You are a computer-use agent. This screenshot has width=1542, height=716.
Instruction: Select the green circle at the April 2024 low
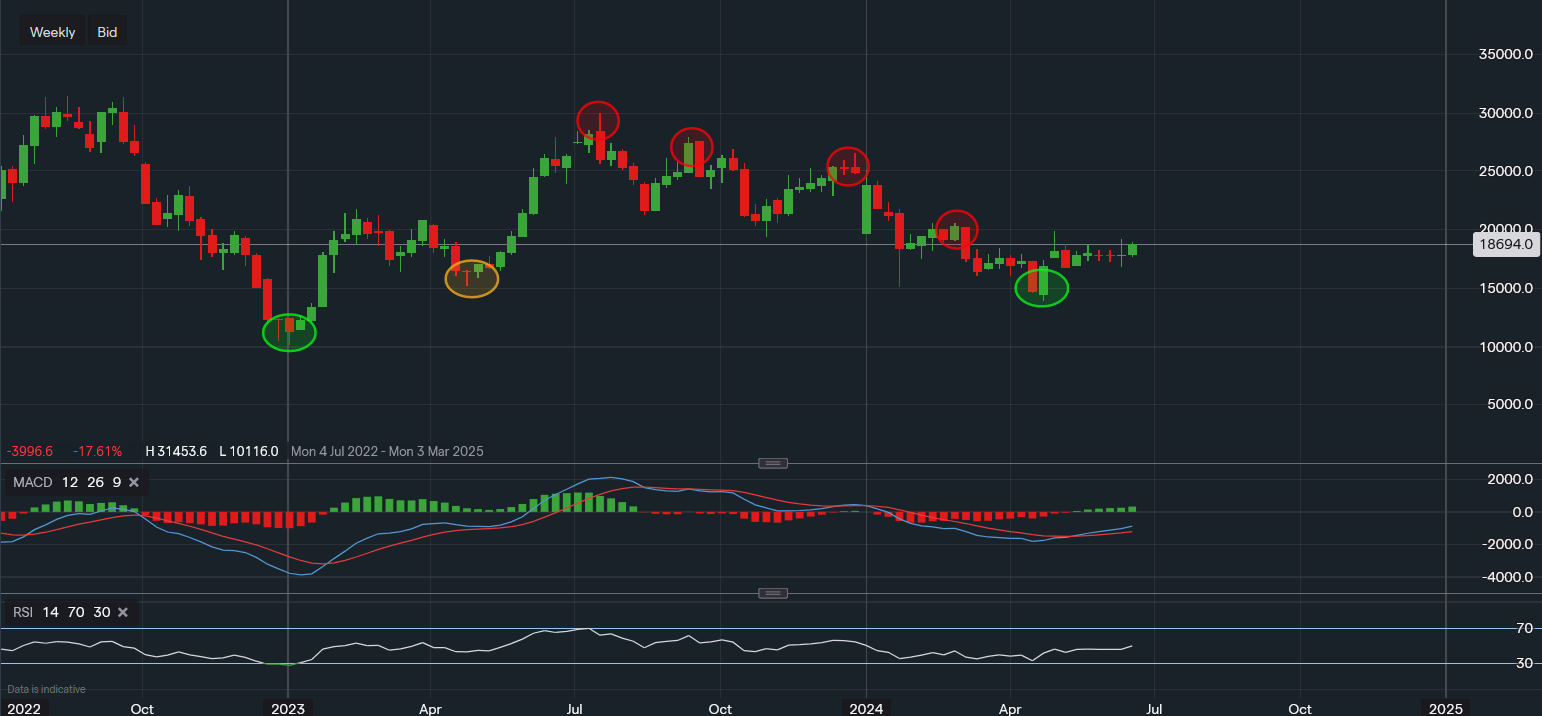(x=1041, y=288)
